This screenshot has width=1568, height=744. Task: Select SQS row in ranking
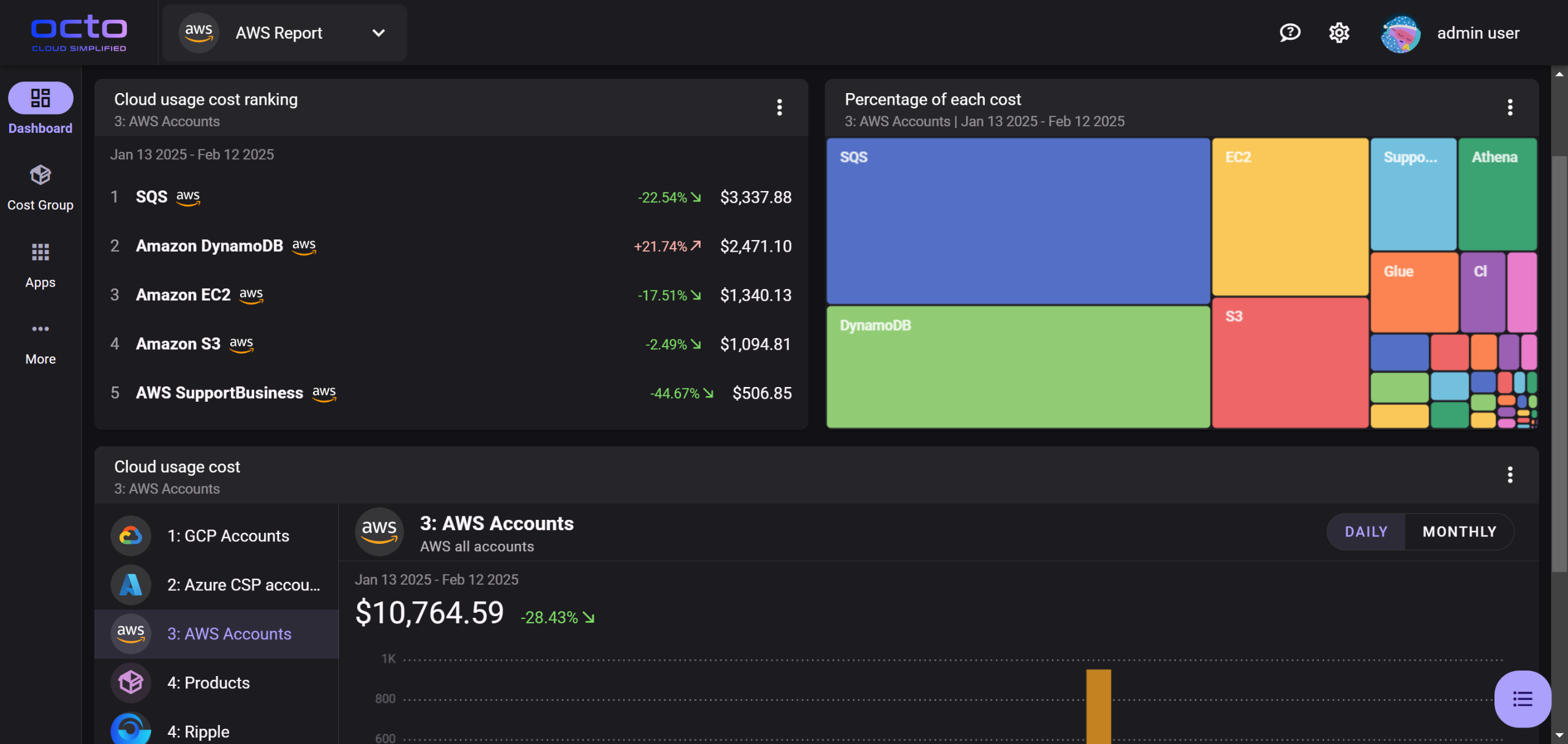[x=451, y=197]
